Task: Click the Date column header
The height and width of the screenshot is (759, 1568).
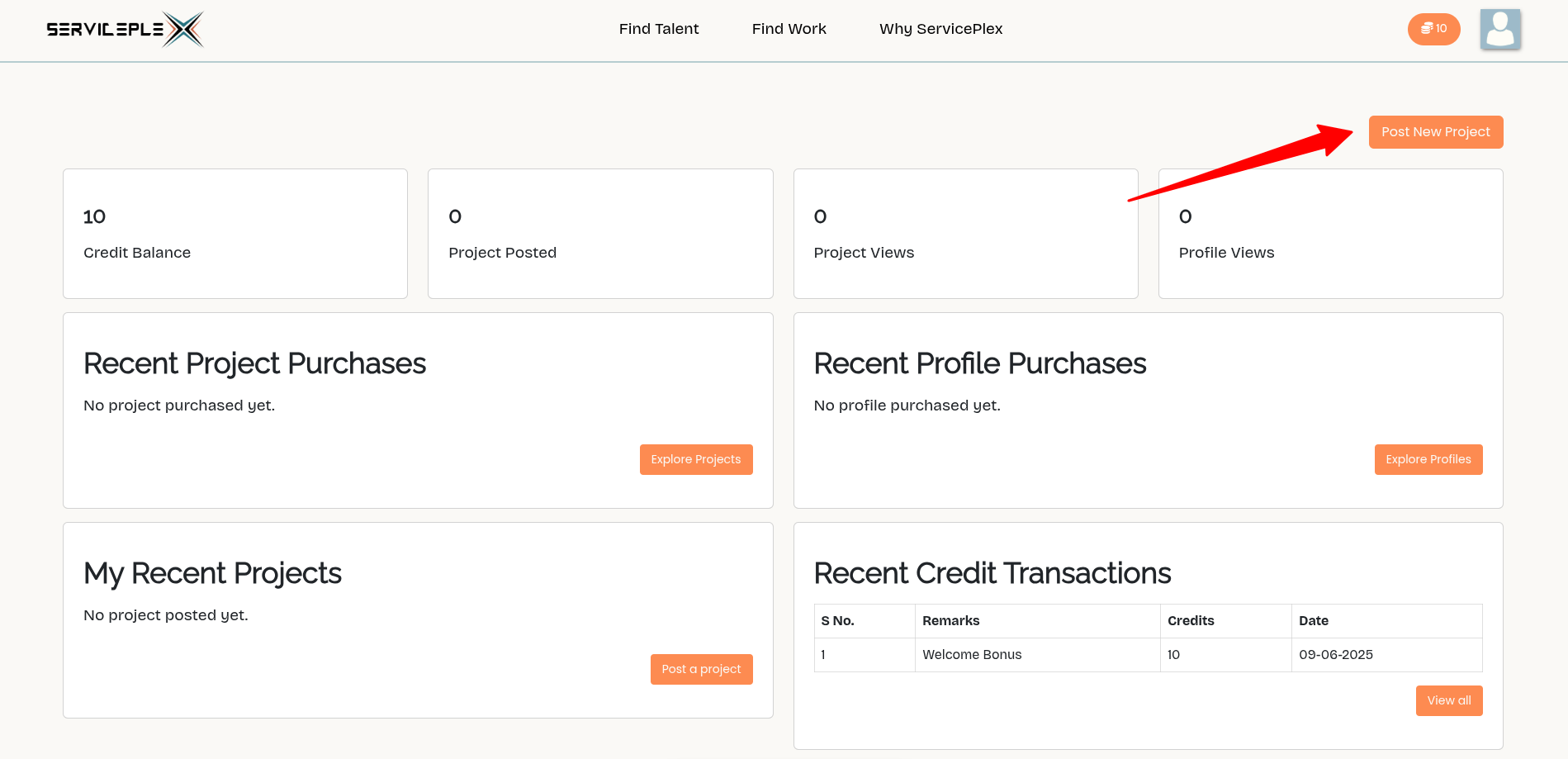Action: tap(1313, 621)
